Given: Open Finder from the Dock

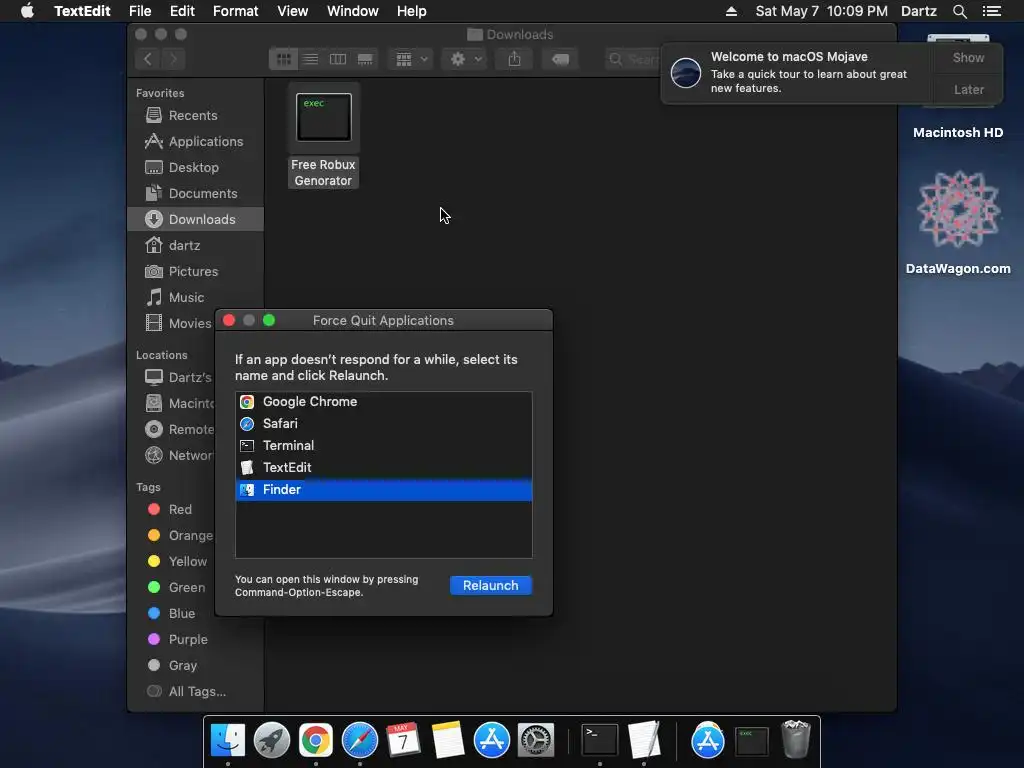Looking at the screenshot, I should [228, 740].
